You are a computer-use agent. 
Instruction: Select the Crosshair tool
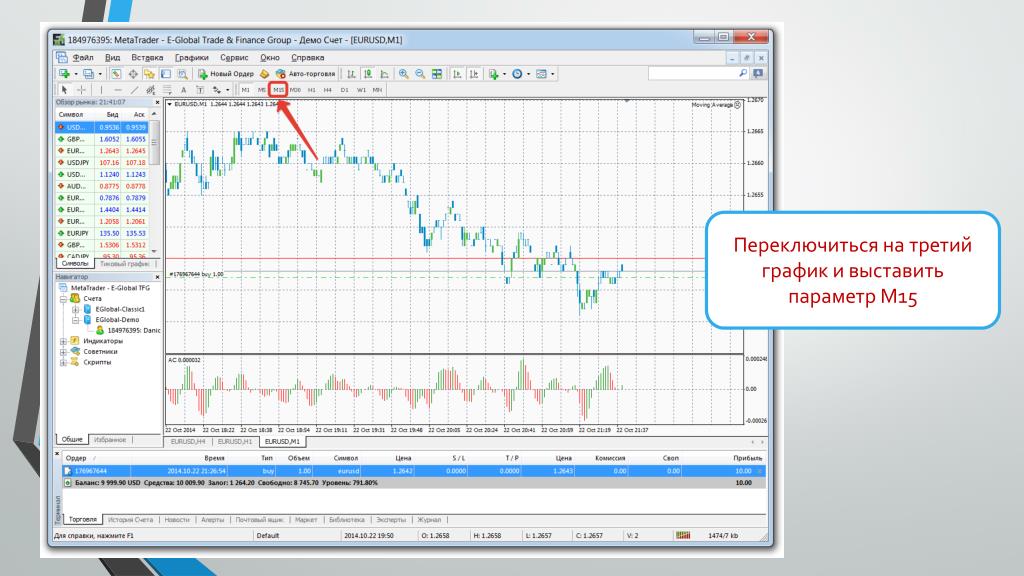tap(82, 89)
